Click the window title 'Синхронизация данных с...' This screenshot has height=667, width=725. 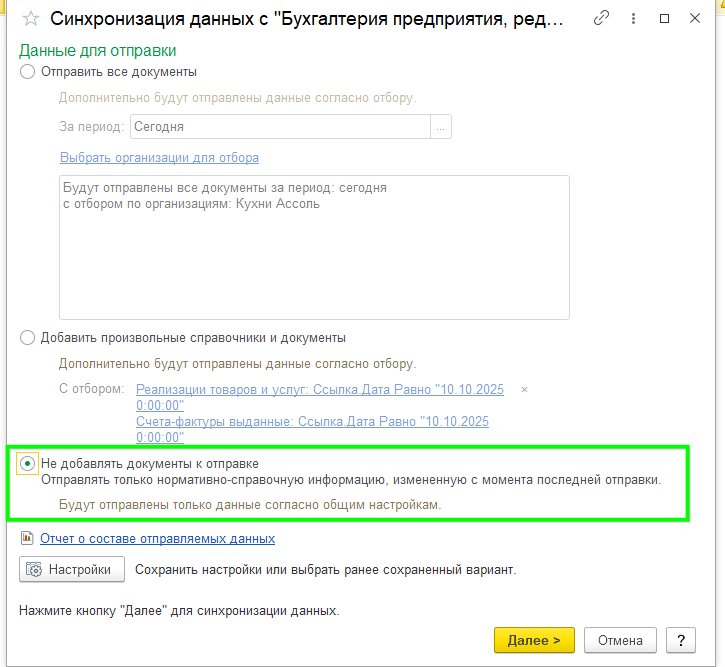point(307,19)
